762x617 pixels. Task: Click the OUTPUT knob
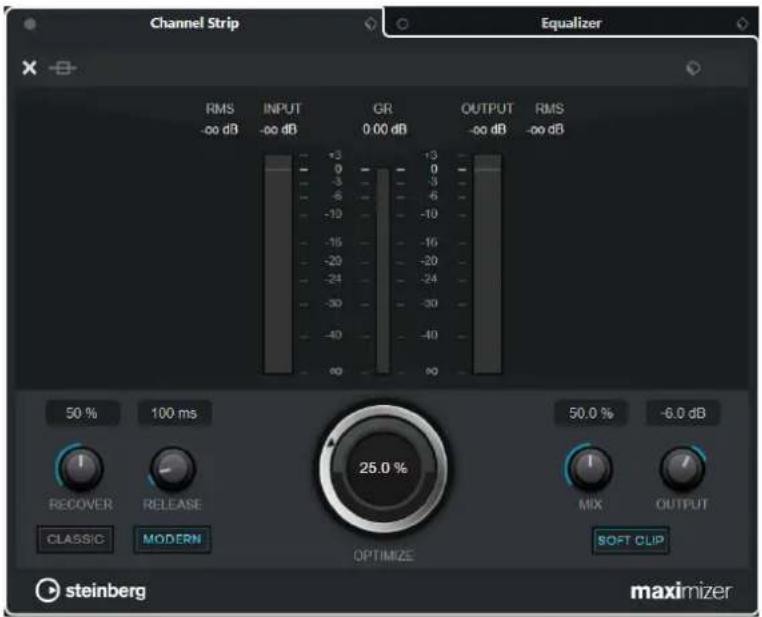click(x=682, y=468)
